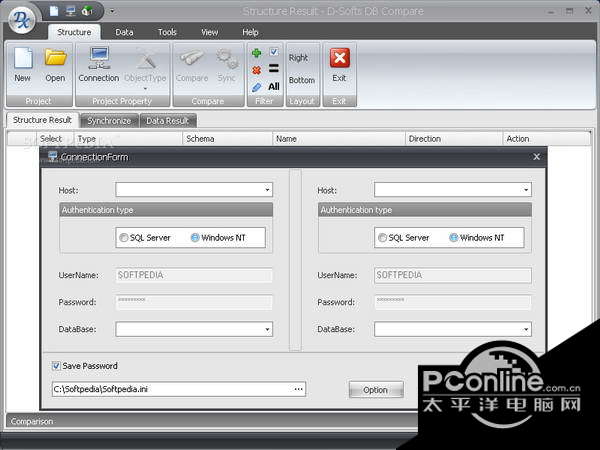
Task: Click the green plus filter icon
Action: point(257,53)
